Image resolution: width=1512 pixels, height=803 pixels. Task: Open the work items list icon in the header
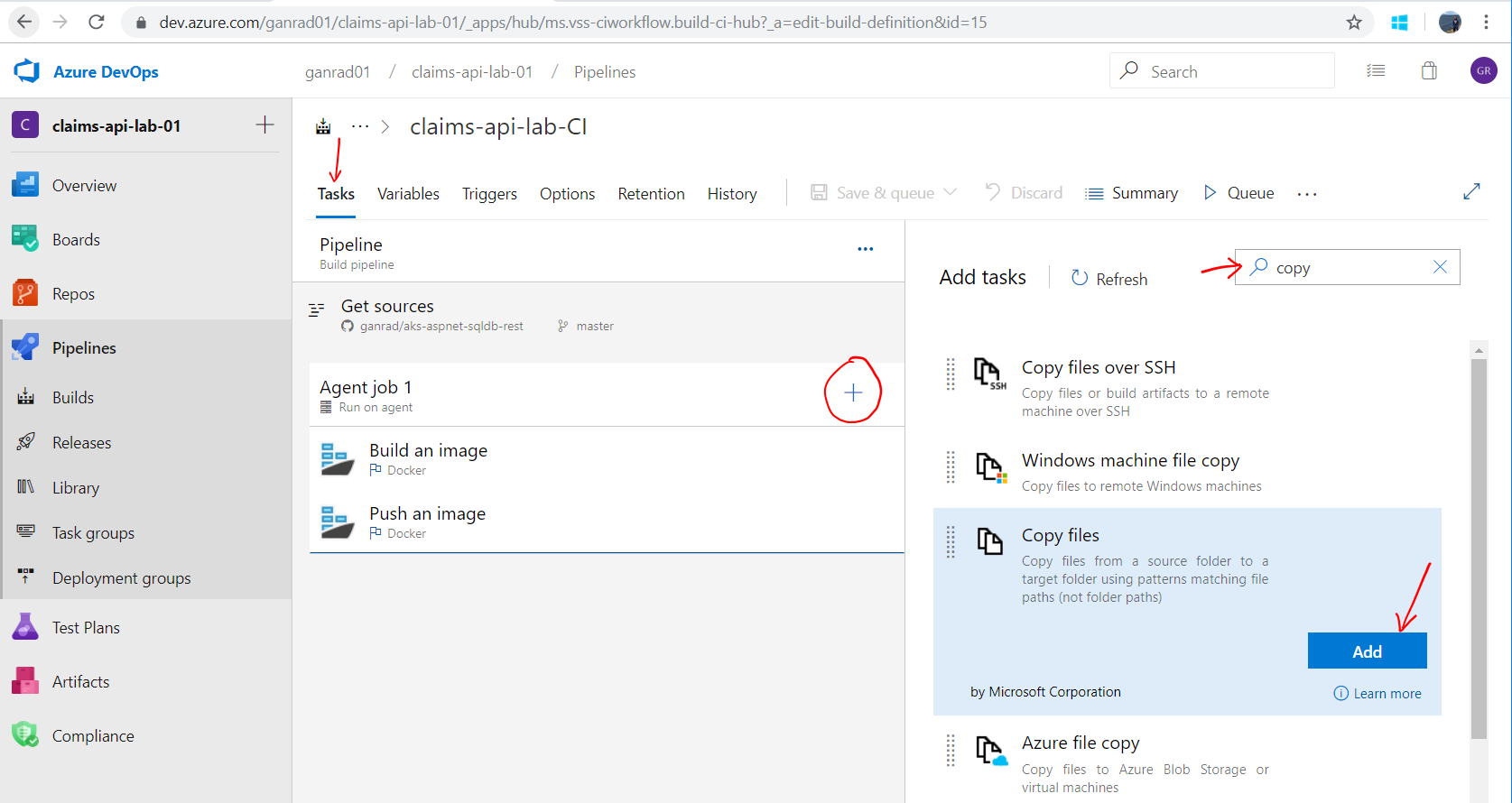[1376, 70]
